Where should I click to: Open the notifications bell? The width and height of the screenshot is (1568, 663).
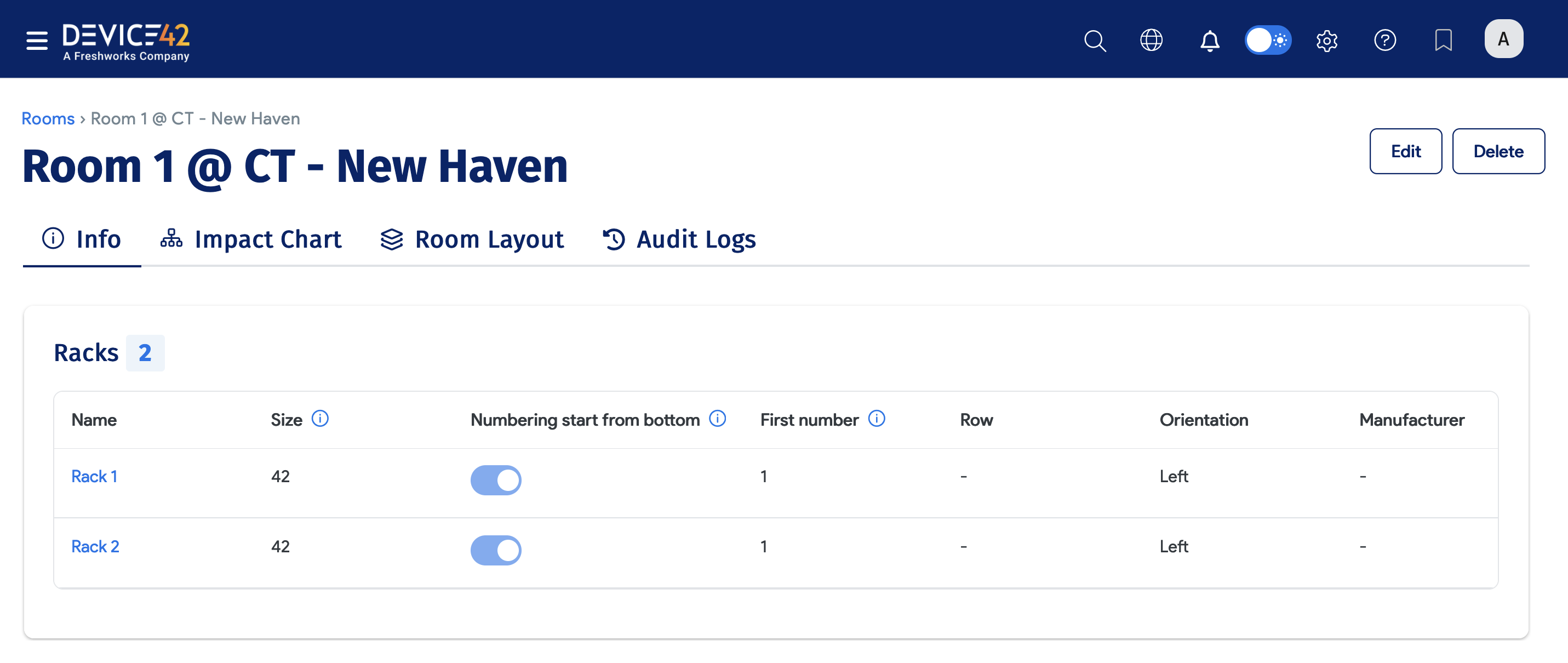[x=1209, y=40]
